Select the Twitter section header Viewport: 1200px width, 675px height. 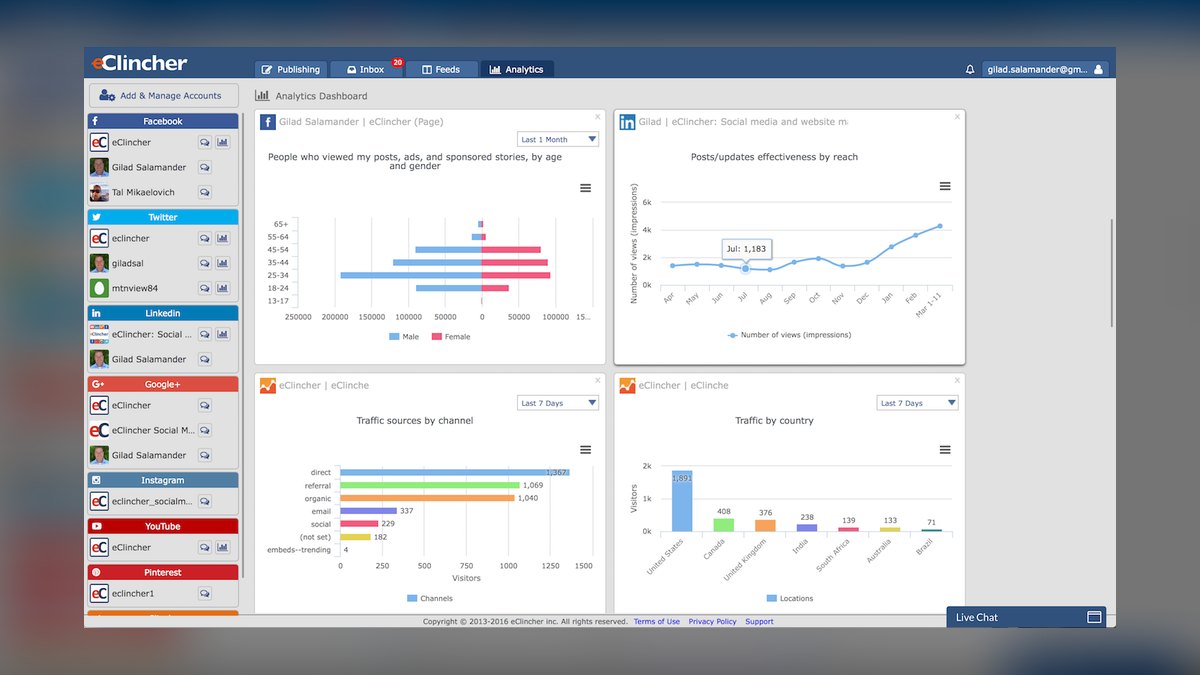pos(163,217)
